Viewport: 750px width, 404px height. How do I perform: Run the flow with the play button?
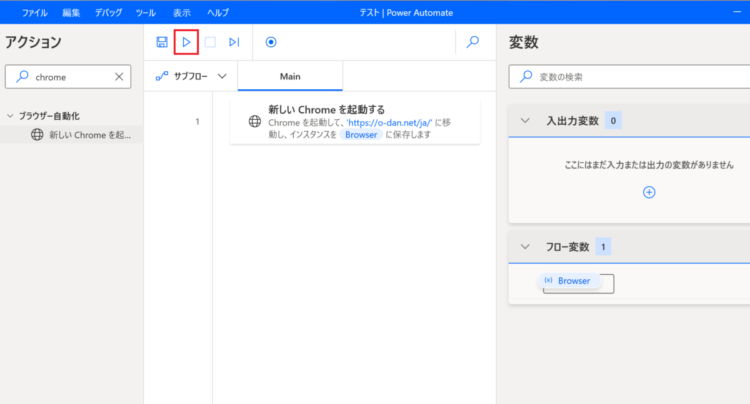pyautogui.click(x=186, y=42)
